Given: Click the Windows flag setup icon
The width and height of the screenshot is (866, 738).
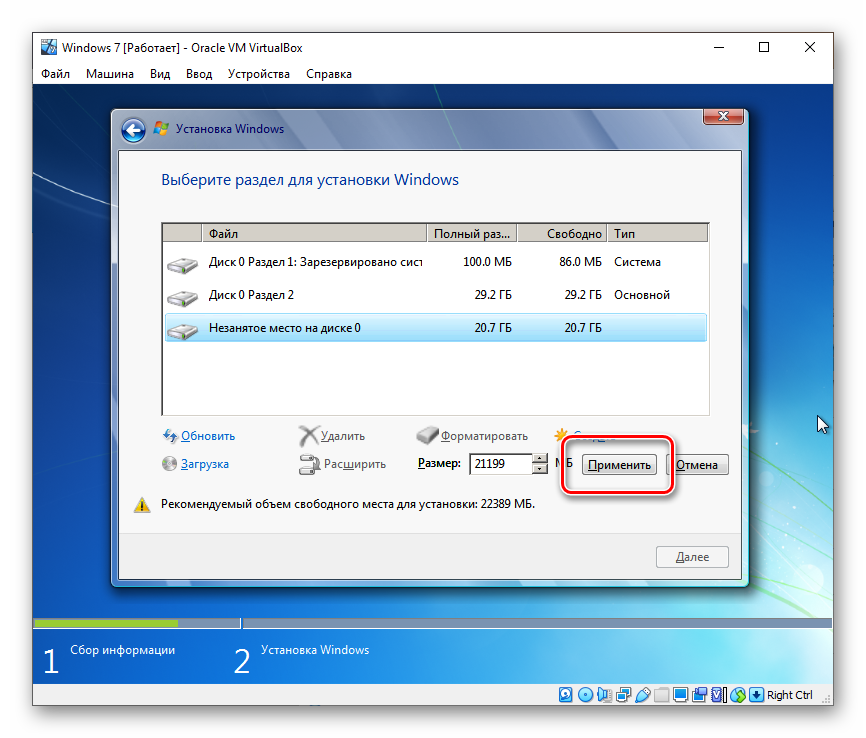Looking at the screenshot, I should 161,129.
